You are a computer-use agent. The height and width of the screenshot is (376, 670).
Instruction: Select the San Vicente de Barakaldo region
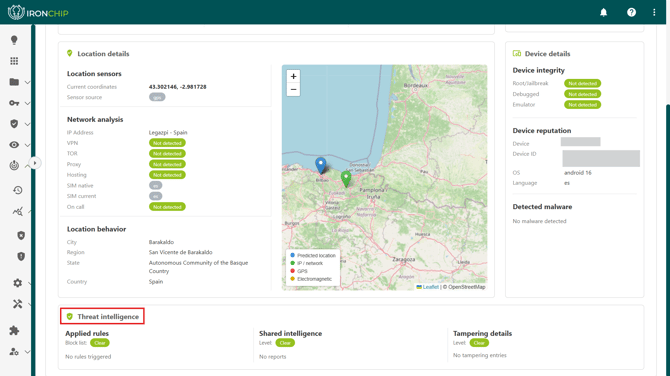(x=180, y=252)
